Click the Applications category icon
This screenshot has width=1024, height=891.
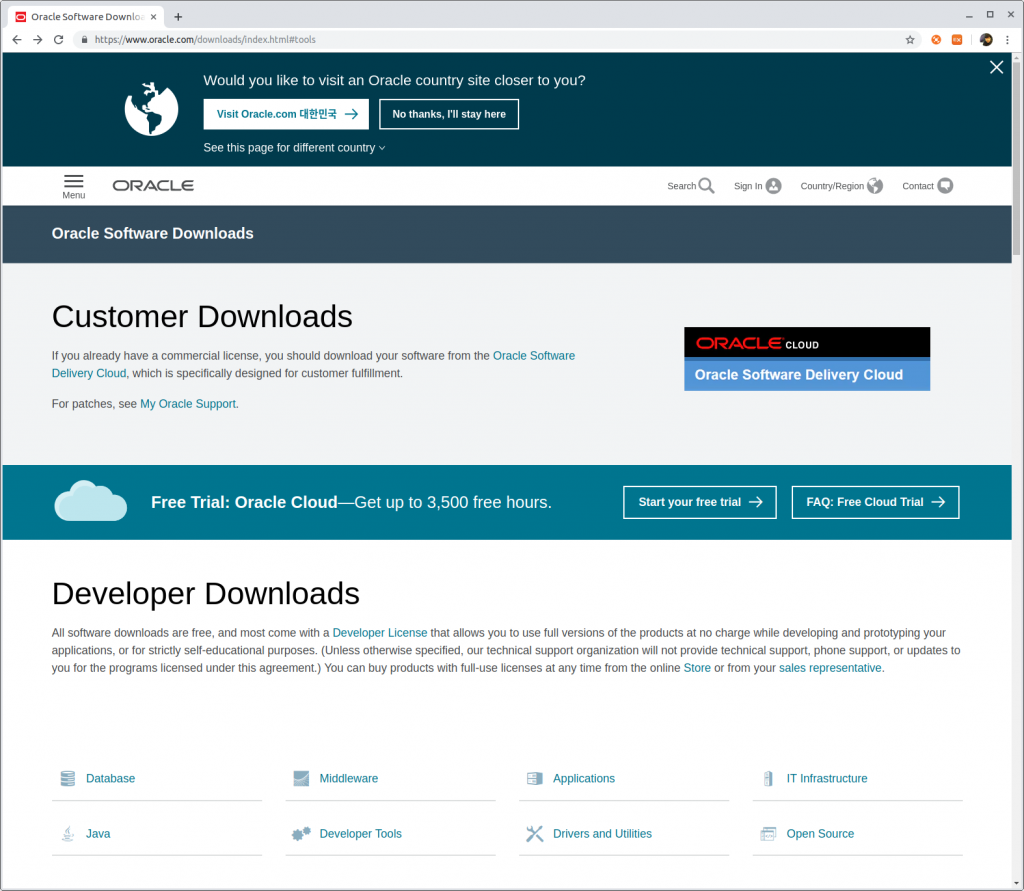coord(534,778)
